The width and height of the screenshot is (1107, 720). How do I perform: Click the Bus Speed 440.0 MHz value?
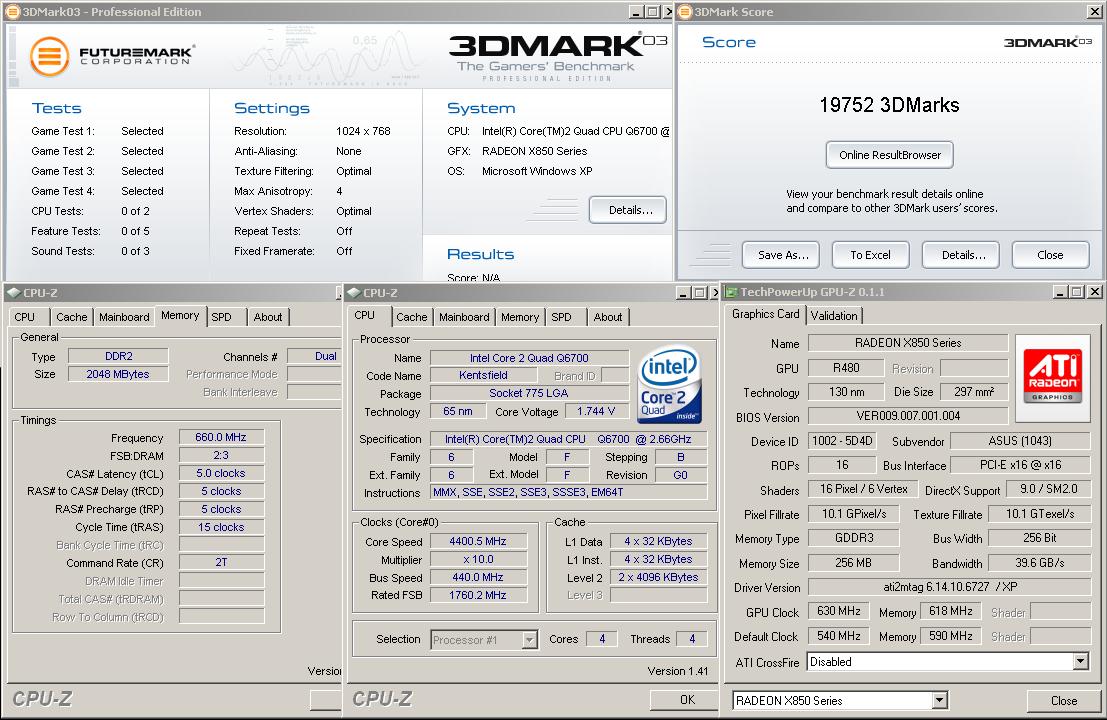click(478, 577)
